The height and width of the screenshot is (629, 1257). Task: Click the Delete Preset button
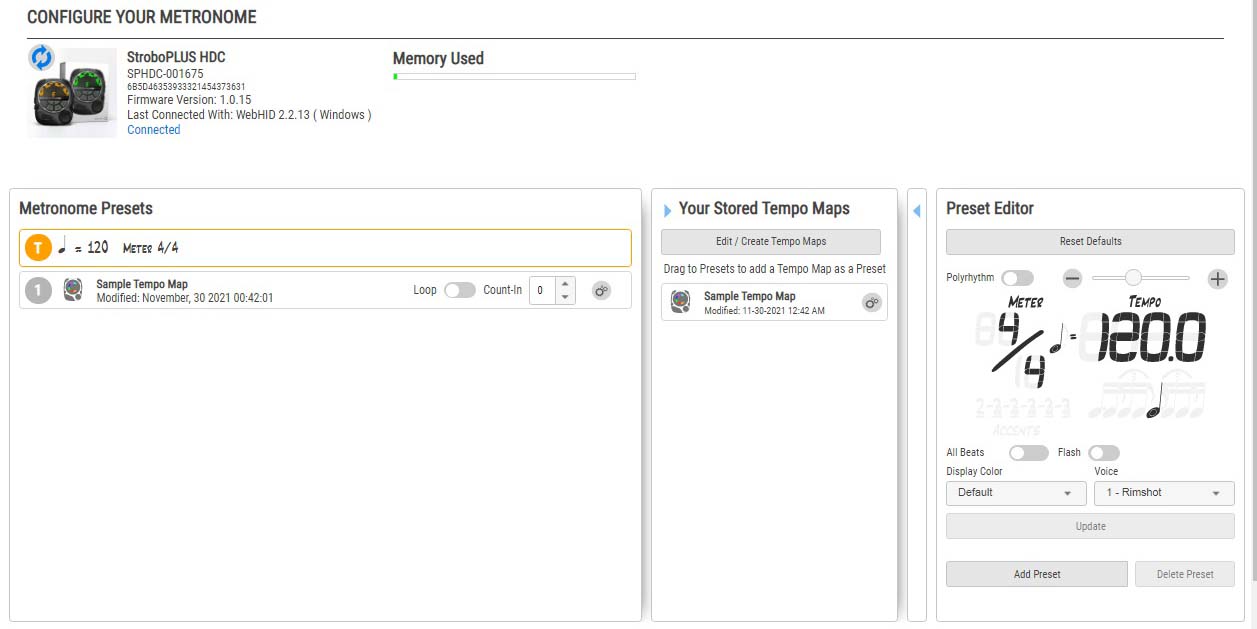click(x=1185, y=574)
